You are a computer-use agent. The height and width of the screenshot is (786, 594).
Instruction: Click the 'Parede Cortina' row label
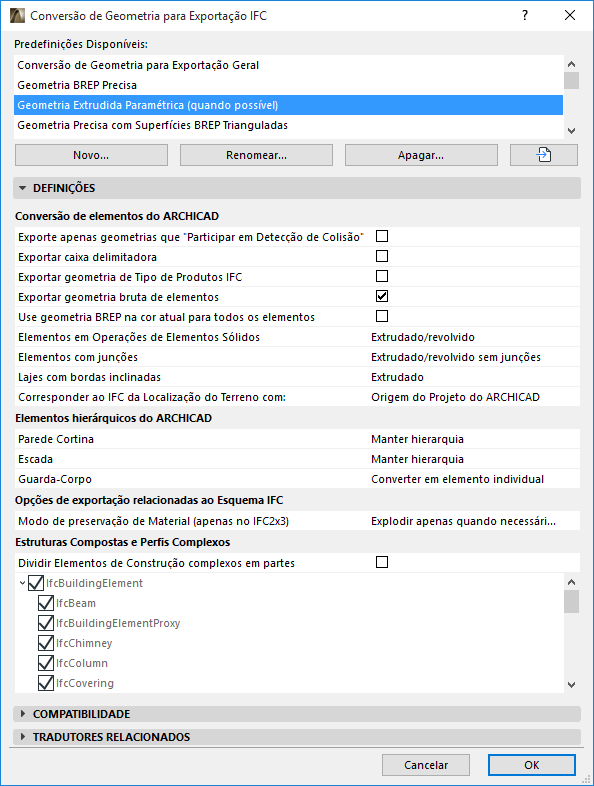(56, 439)
